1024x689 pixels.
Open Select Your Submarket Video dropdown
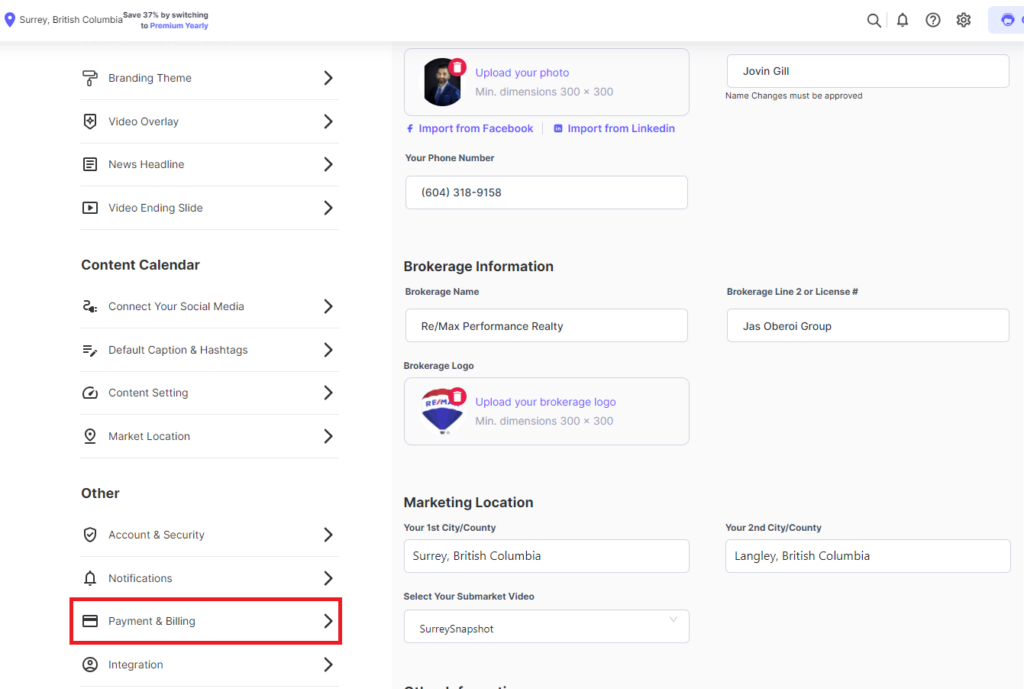tap(546, 627)
